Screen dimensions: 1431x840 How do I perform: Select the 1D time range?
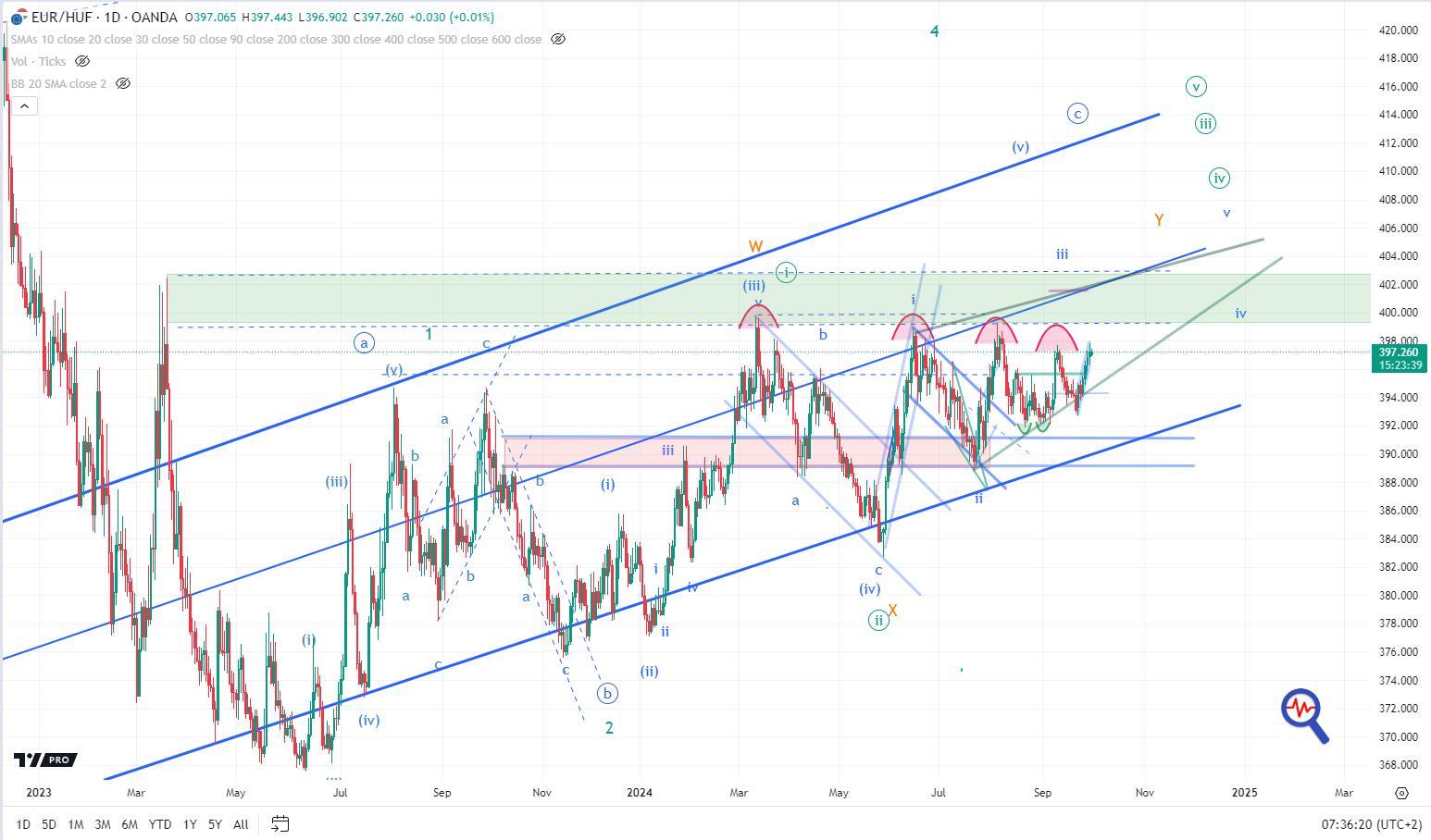coord(23,823)
